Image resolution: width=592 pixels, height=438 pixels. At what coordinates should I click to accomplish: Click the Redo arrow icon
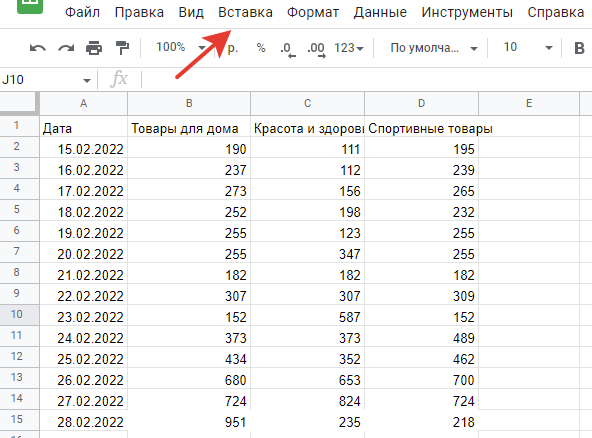(x=66, y=48)
